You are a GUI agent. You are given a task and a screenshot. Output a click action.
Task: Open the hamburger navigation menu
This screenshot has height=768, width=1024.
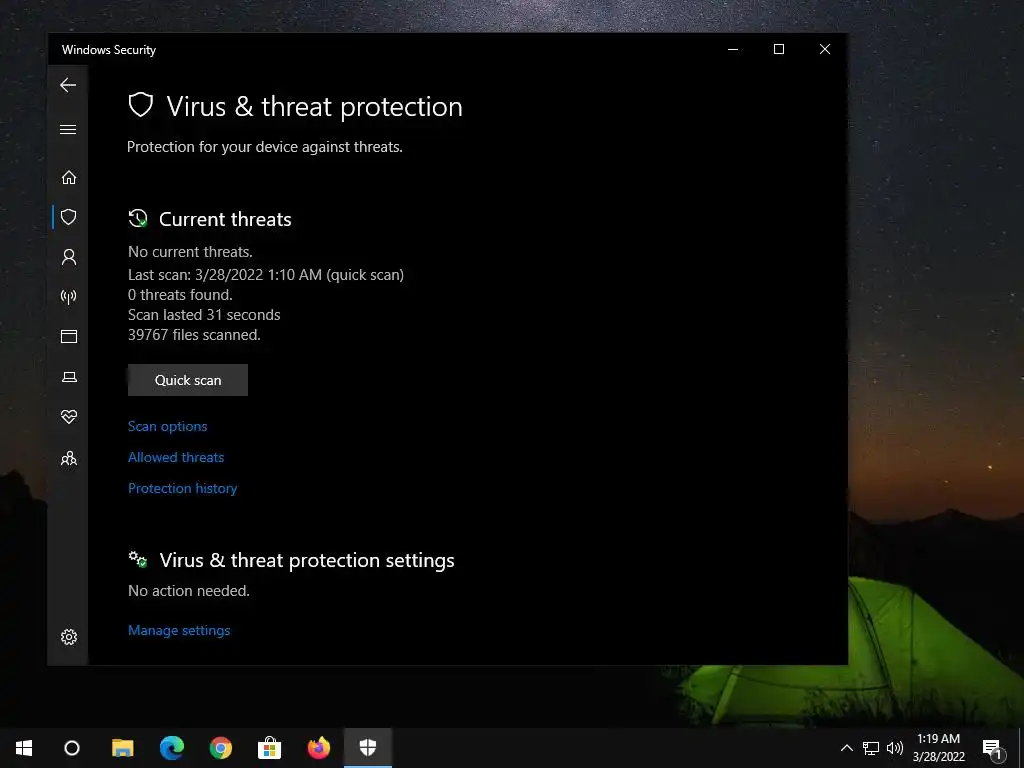(x=68, y=129)
